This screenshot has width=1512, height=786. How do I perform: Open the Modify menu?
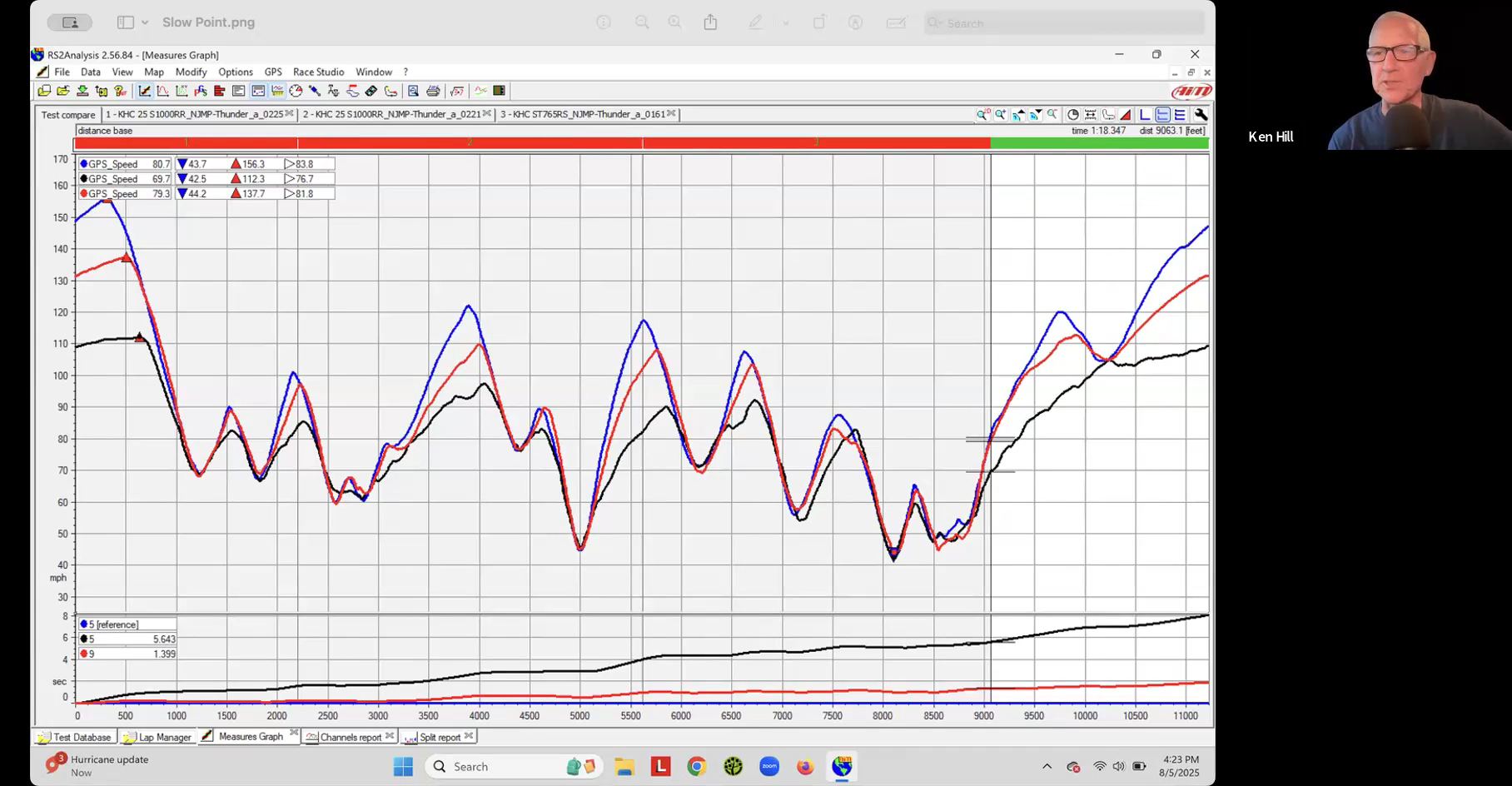pyautogui.click(x=191, y=72)
